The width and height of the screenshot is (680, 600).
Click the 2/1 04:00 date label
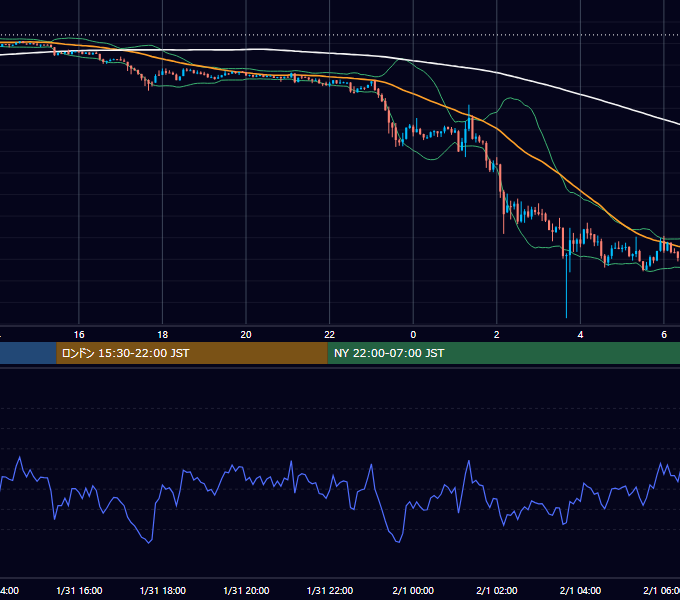coord(580,591)
